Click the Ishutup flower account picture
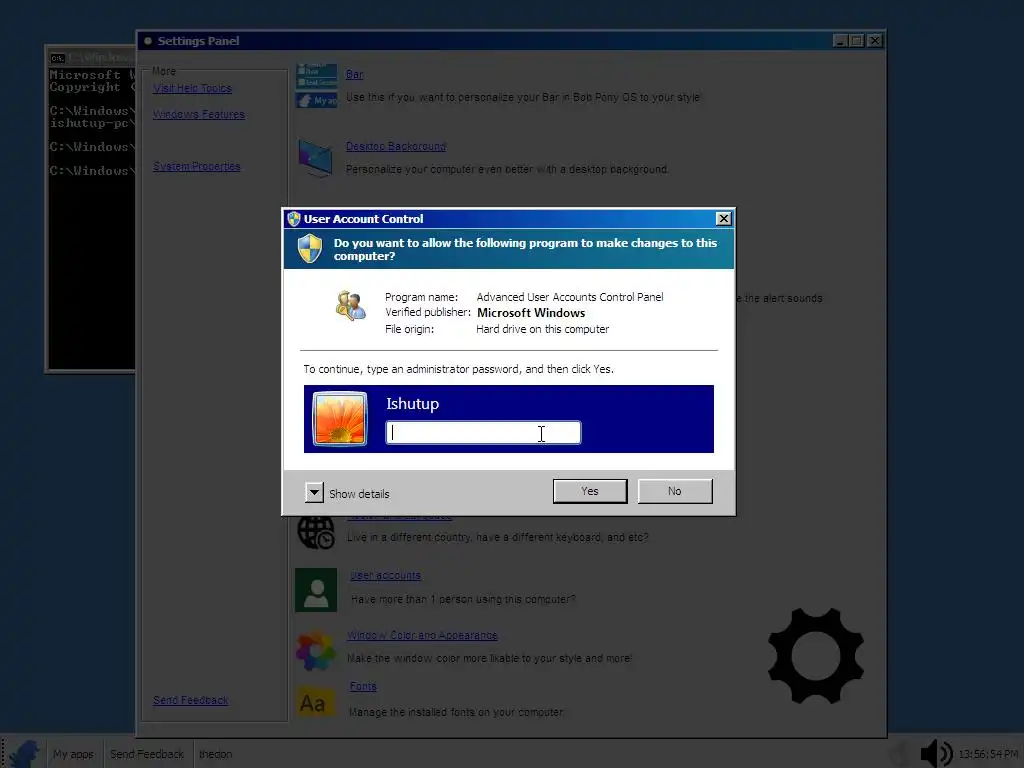This screenshot has height=768, width=1024. coord(340,419)
